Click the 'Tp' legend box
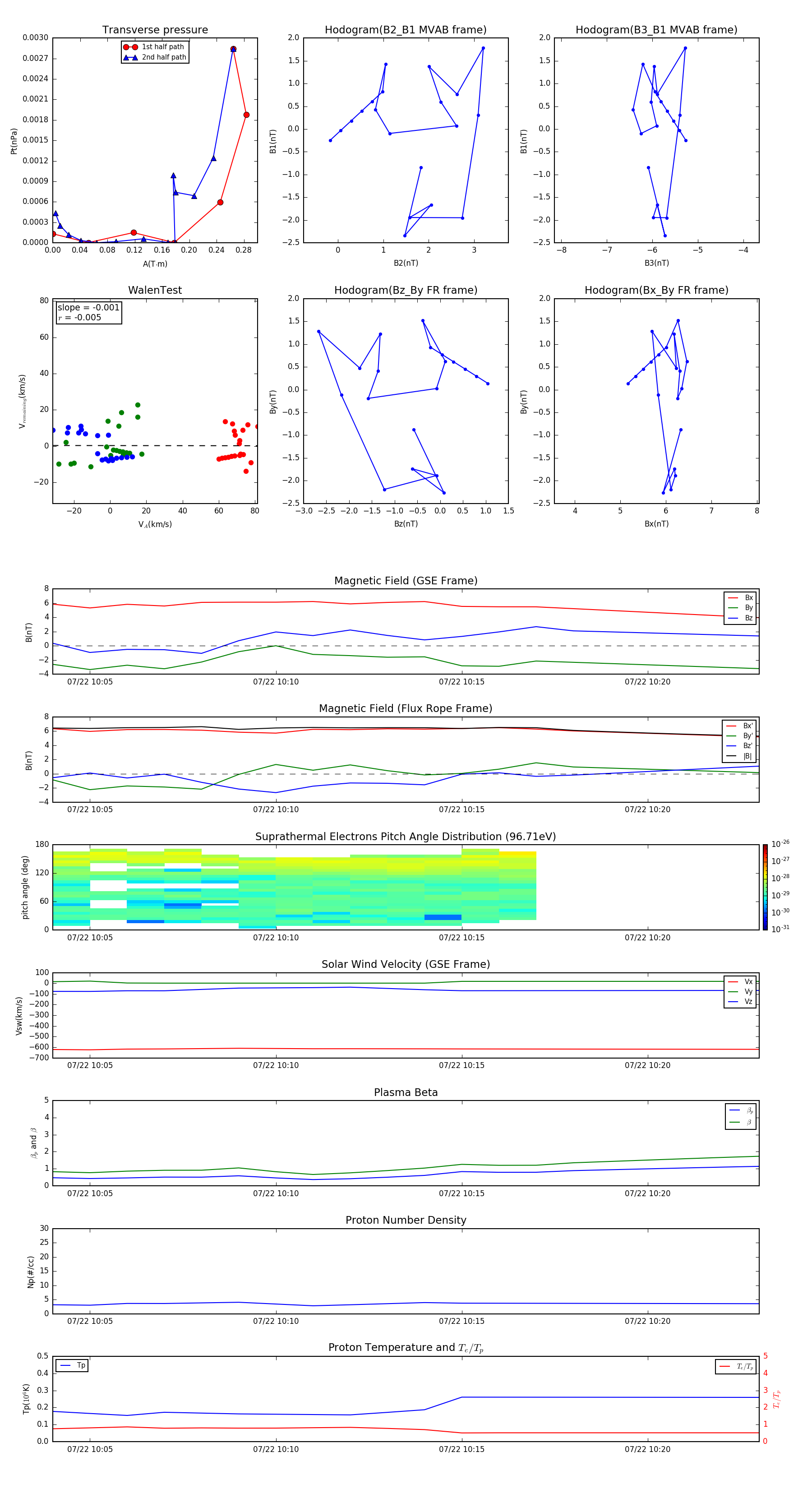The width and height of the screenshot is (812, 1489). click(72, 1365)
